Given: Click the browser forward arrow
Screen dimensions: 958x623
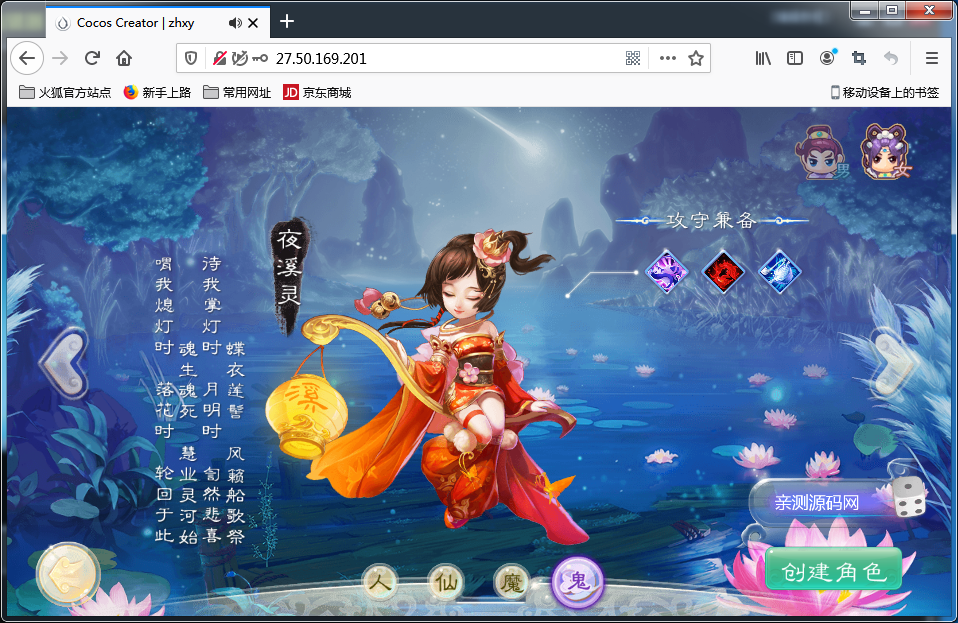Looking at the screenshot, I should (60, 58).
